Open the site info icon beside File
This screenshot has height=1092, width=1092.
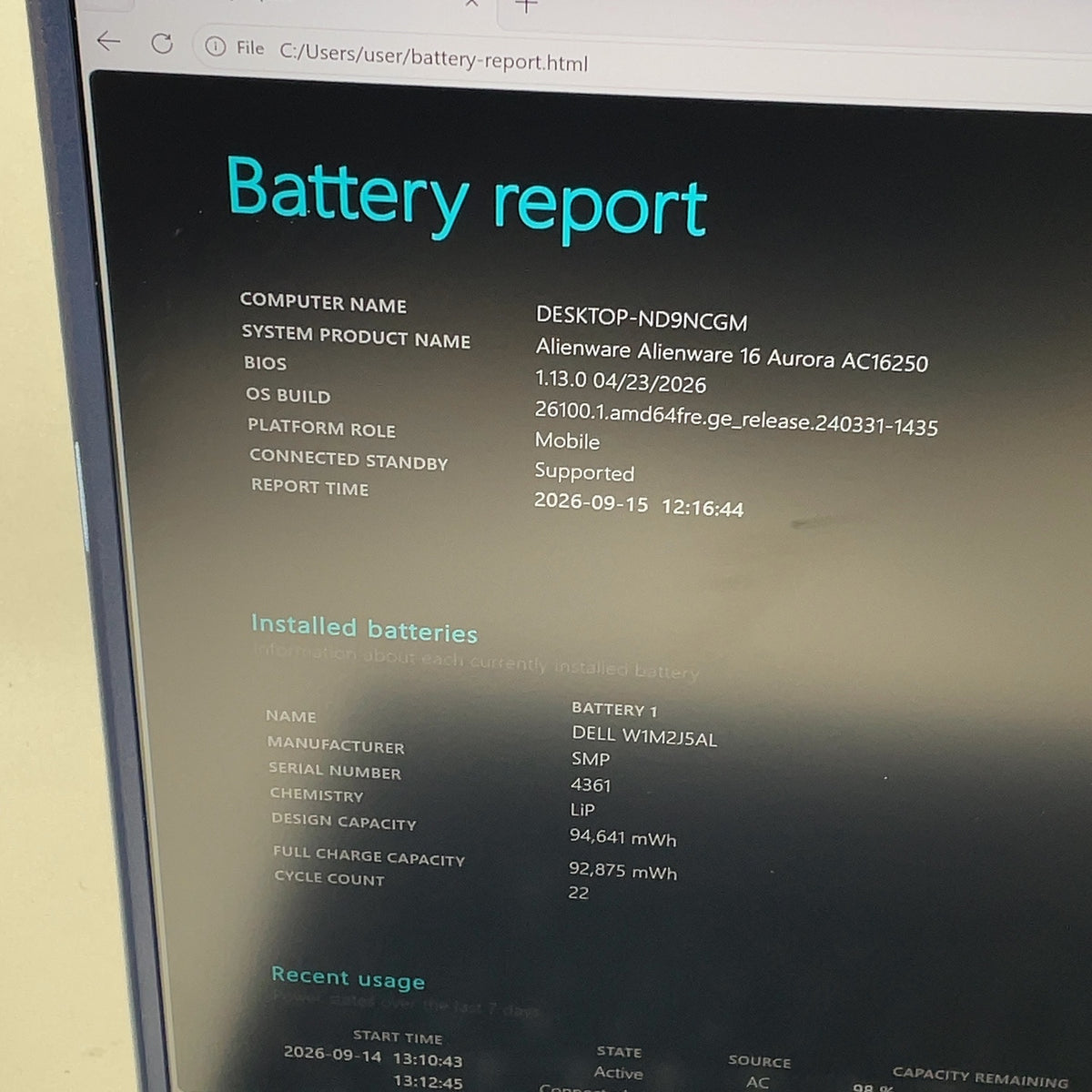click(216, 46)
